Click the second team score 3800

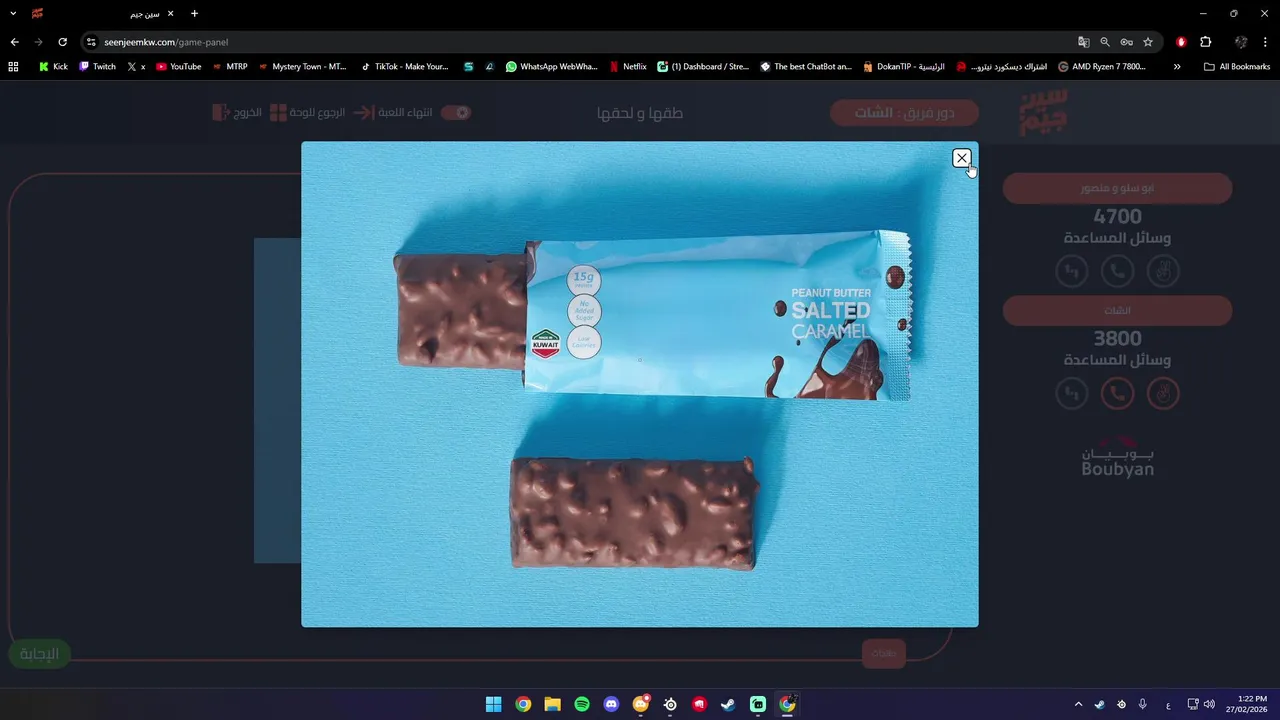1117,338
